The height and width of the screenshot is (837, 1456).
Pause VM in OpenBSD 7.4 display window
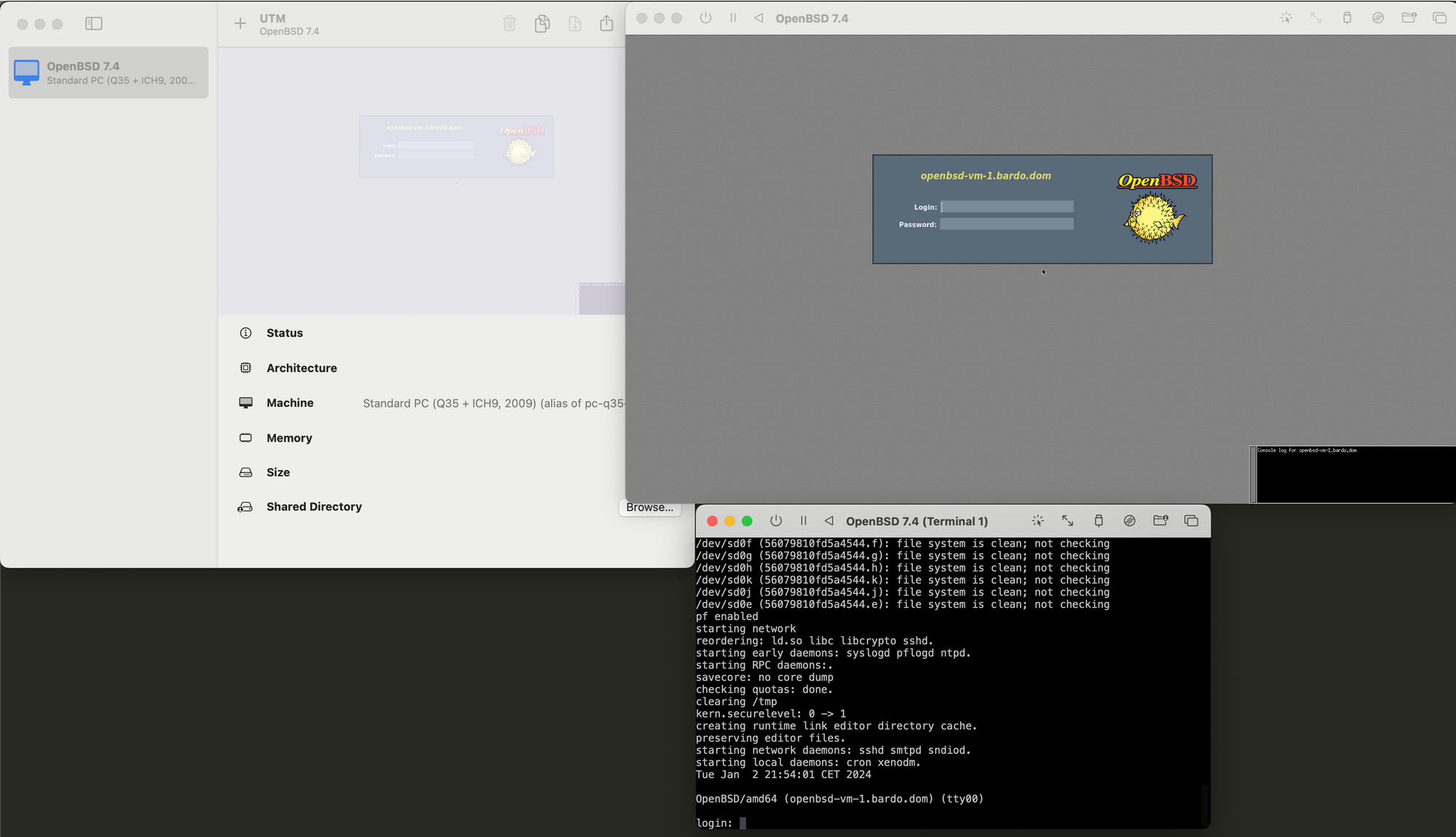733,18
